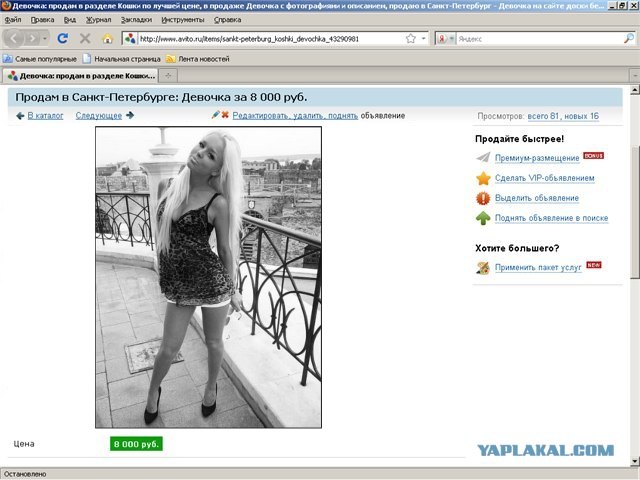Viewport: 640px width, 480px height.
Task: Click the vertical scrollbar up arrow
Action: 635,90
